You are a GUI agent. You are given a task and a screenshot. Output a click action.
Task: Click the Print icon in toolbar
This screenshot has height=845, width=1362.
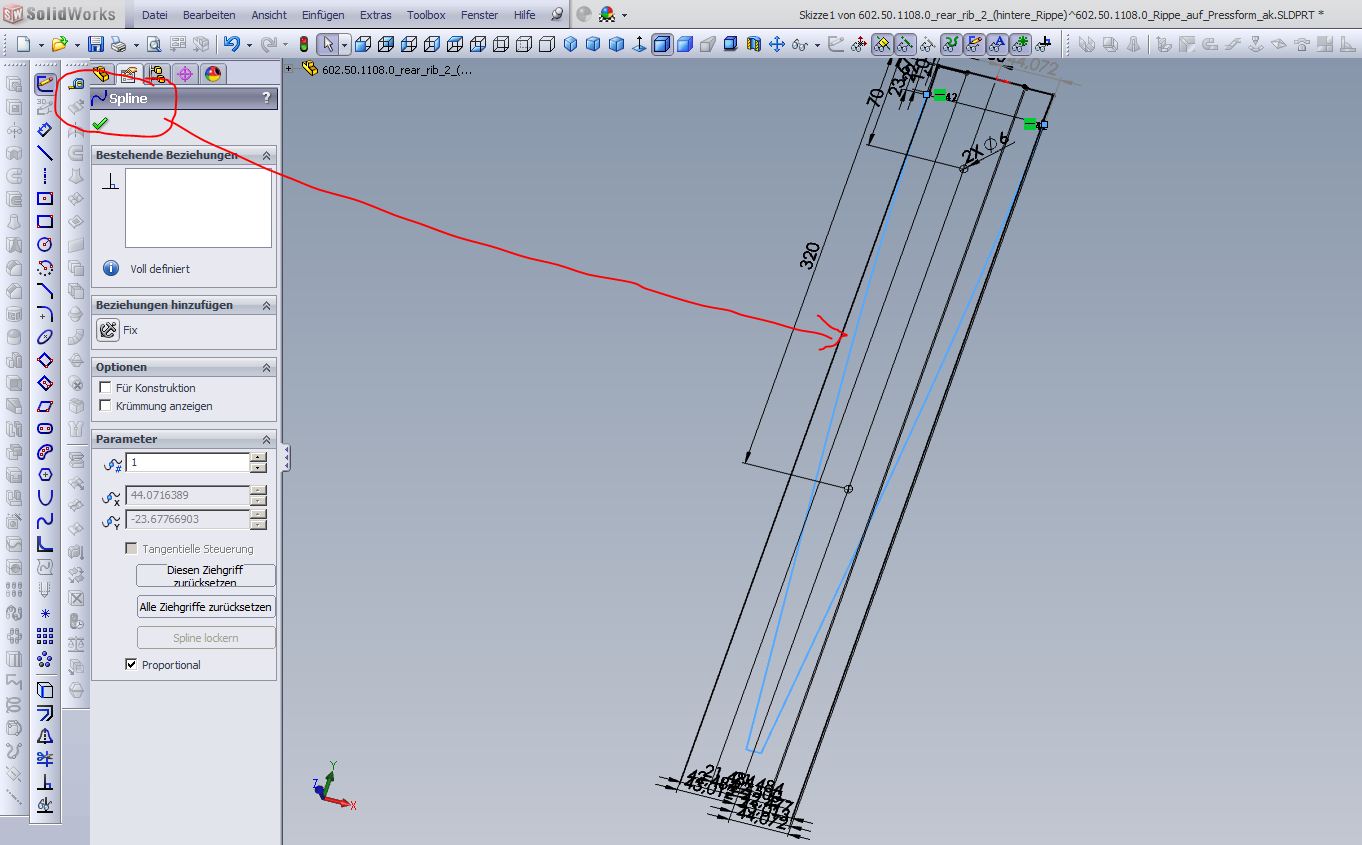[x=119, y=45]
